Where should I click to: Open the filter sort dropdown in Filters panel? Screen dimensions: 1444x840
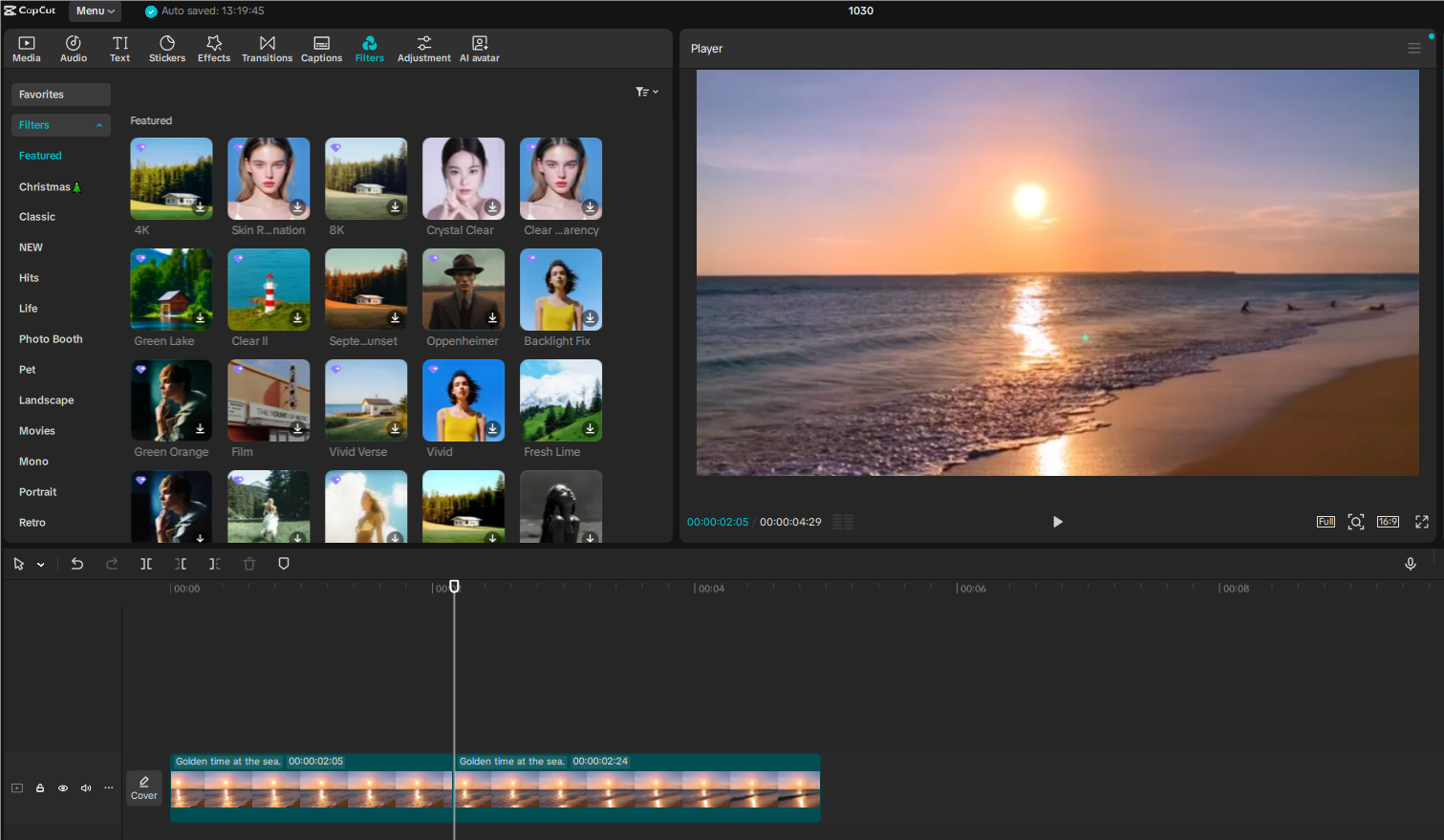646,91
